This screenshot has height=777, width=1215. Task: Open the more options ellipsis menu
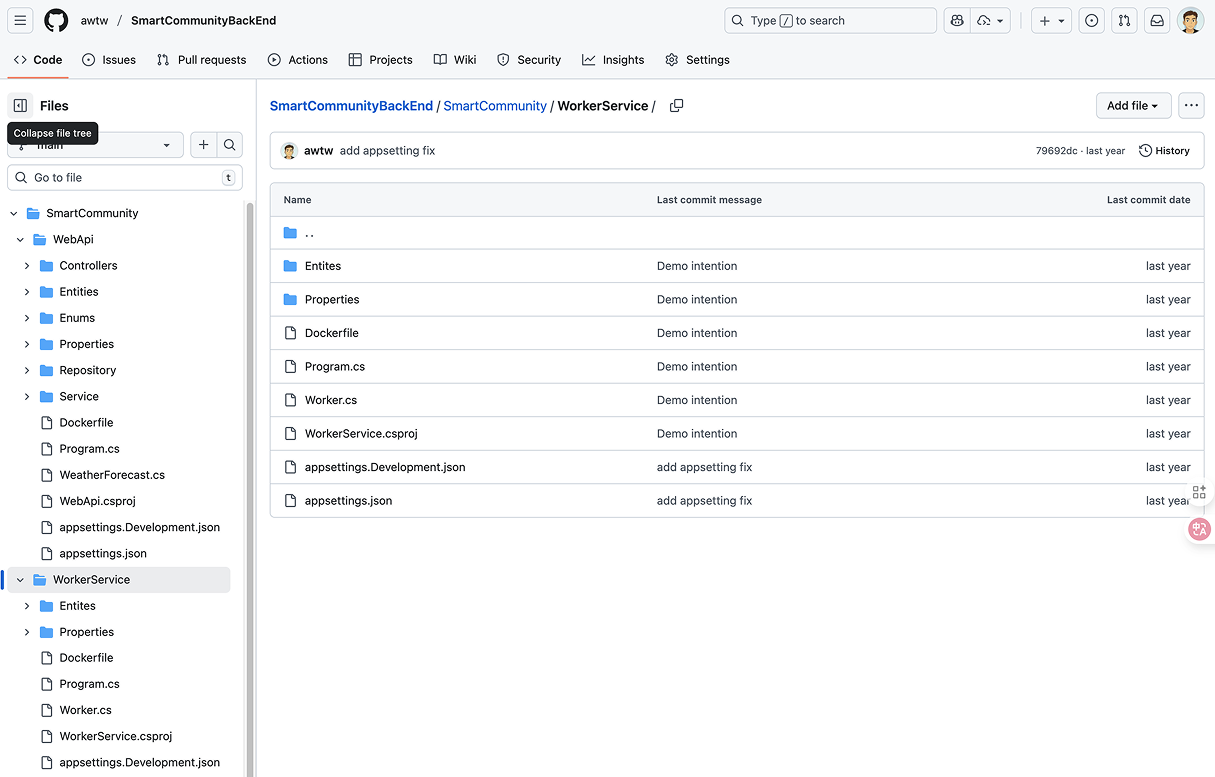1191,105
